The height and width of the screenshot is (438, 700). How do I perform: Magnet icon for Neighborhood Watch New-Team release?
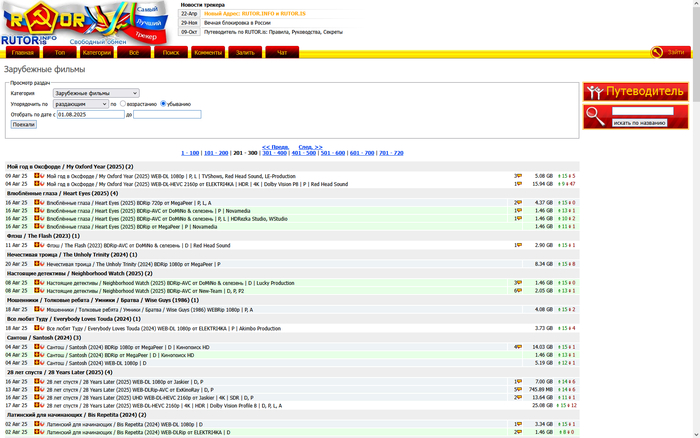coord(42,291)
